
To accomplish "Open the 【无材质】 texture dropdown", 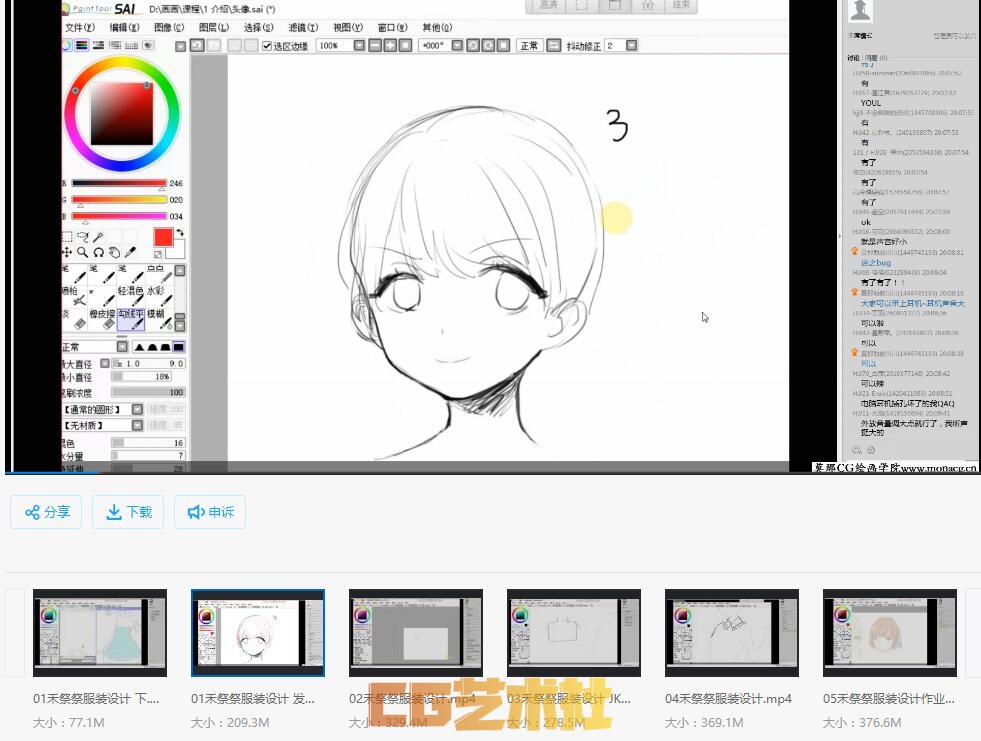I will coord(137,426).
